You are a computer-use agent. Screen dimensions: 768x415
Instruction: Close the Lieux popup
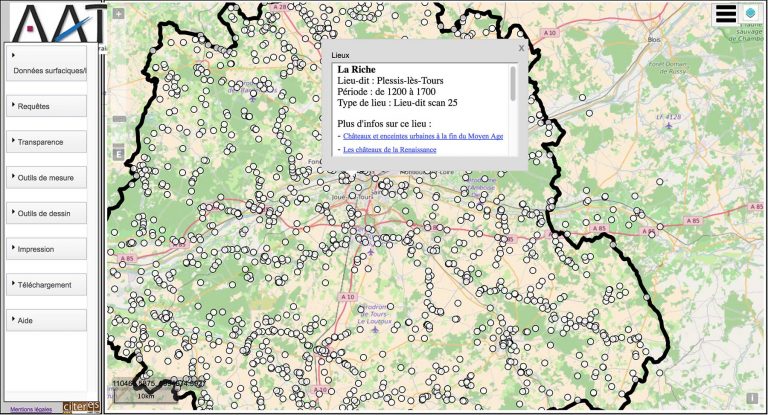pos(520,47)
